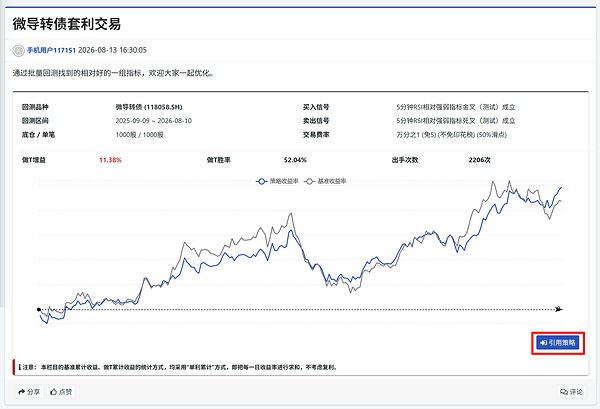This screenshot has width=600, height=409.
Task: Click the 引用策略 button
Action: 558,343
